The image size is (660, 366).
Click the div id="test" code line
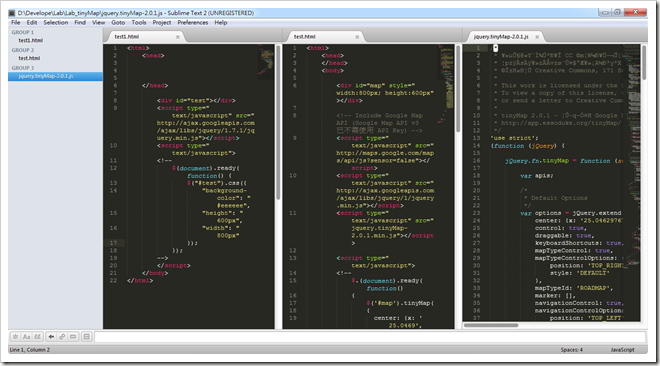(196, 101)
